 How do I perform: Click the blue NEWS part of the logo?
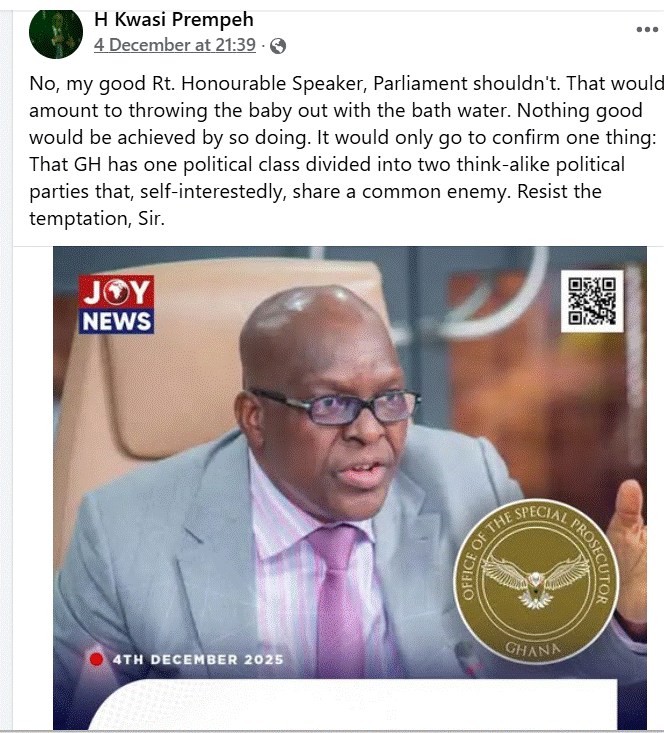click(x=116, y=321)
